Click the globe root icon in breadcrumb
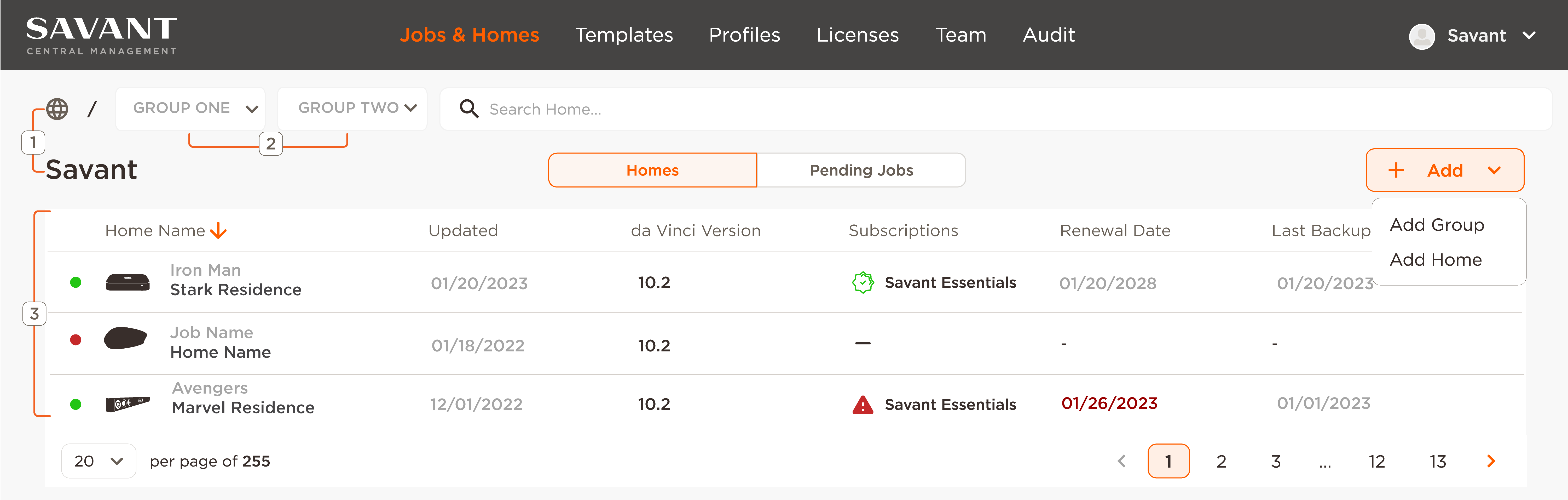Image resolution: width=1568 pixels, height=500 pixels. [x=57, y=109]
